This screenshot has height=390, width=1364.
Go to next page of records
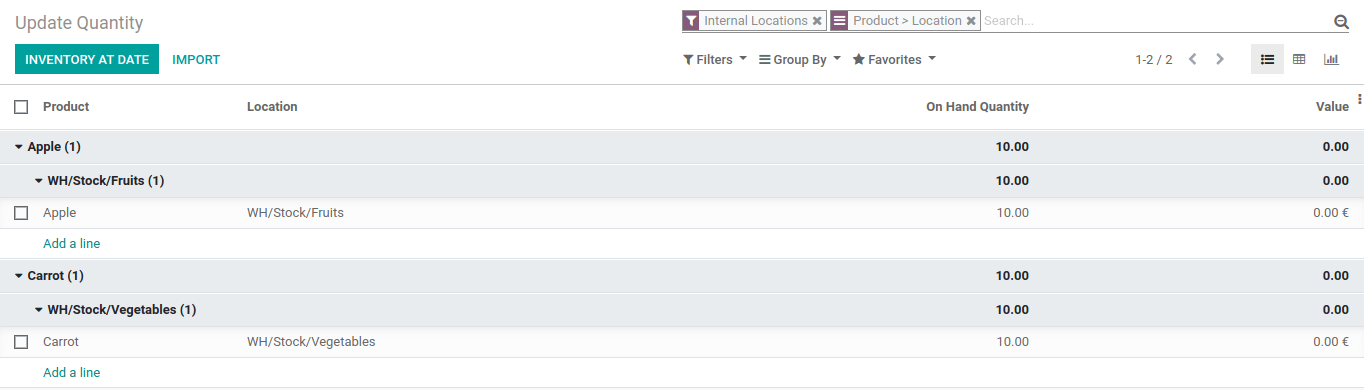(1219, 60)
